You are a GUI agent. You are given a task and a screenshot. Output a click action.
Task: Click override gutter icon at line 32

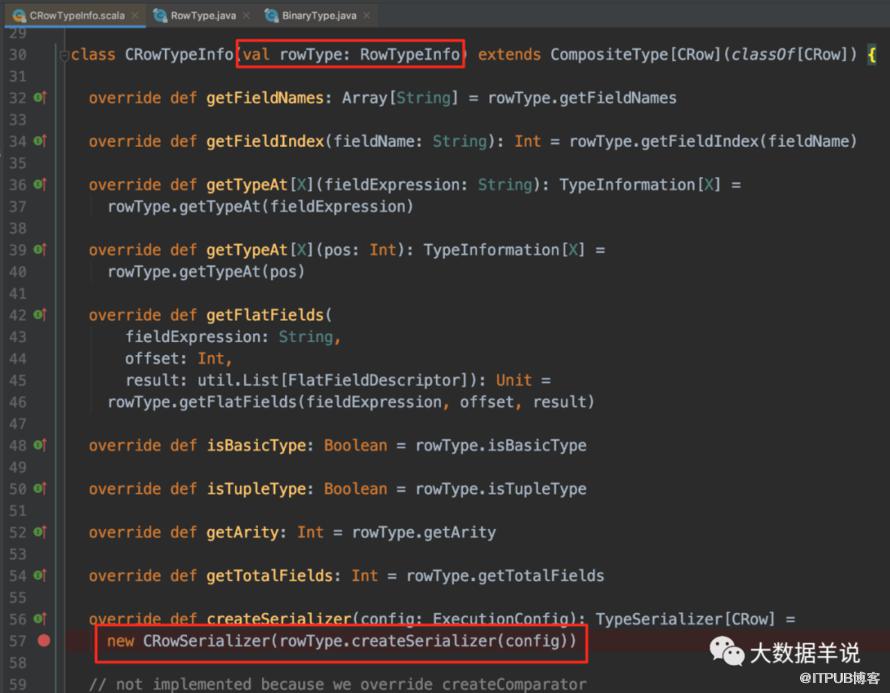[x=40, y=98]
